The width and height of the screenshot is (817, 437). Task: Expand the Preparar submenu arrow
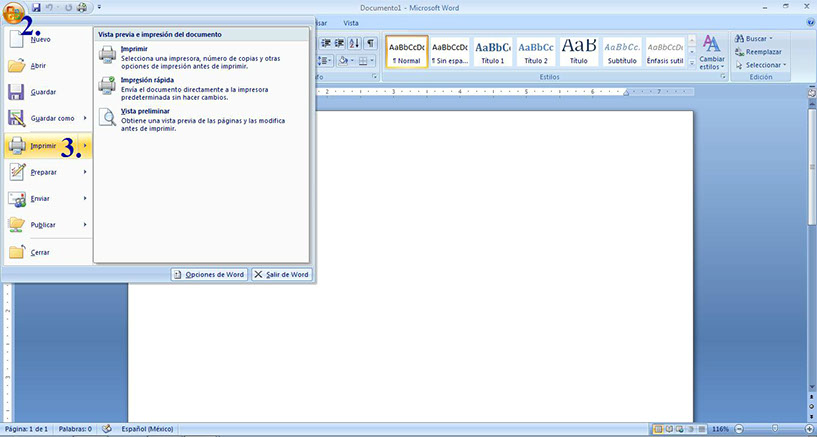(85, 172)
